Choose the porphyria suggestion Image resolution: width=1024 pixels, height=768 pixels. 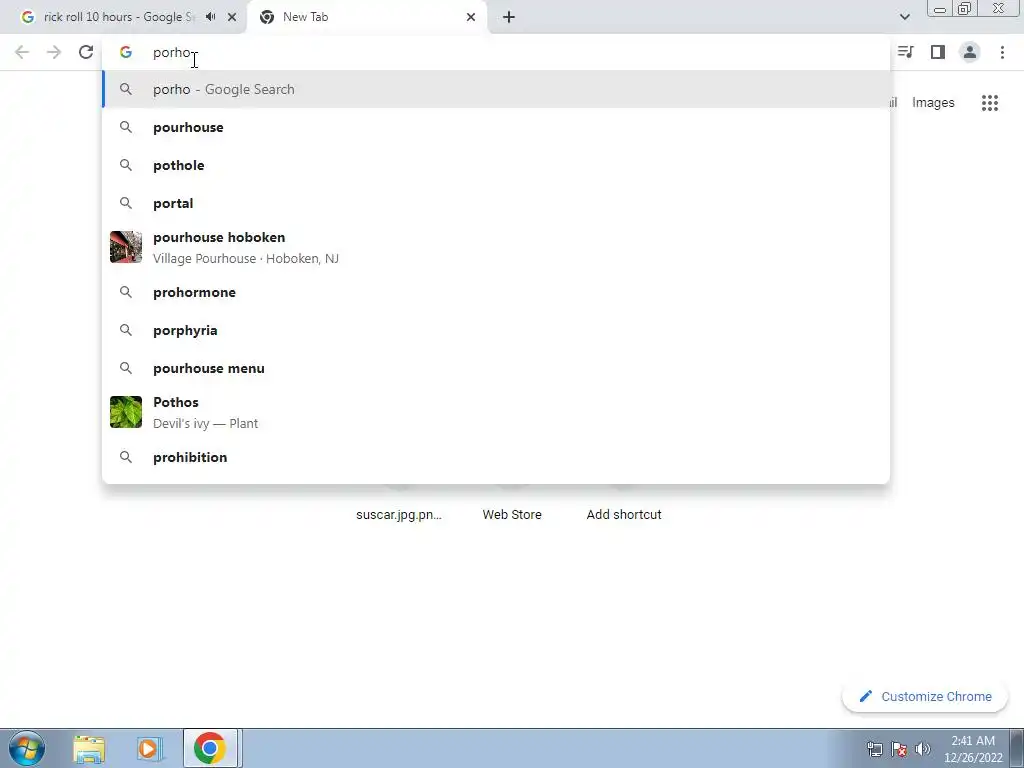pos(496,330)
